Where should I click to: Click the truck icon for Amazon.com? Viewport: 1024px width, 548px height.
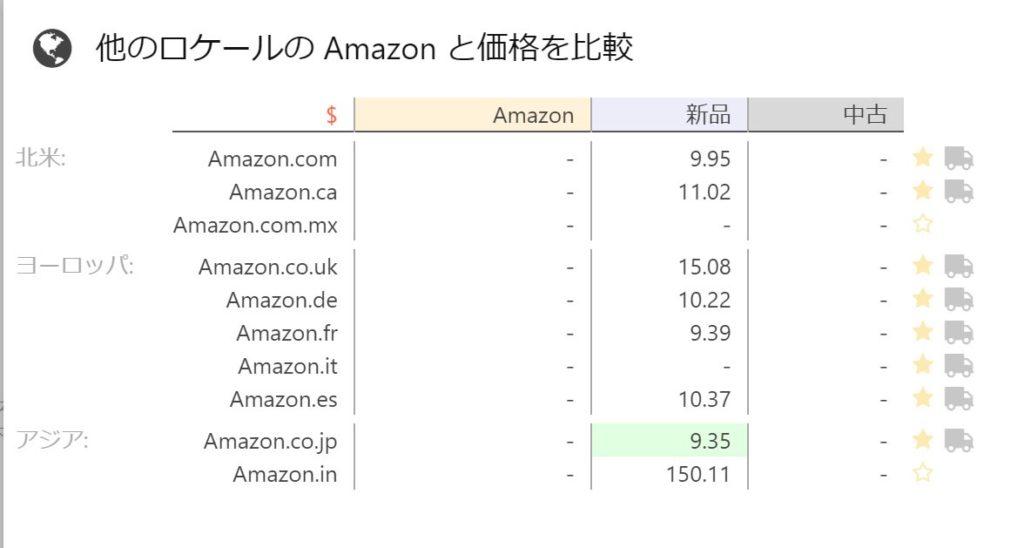point(959,158)
